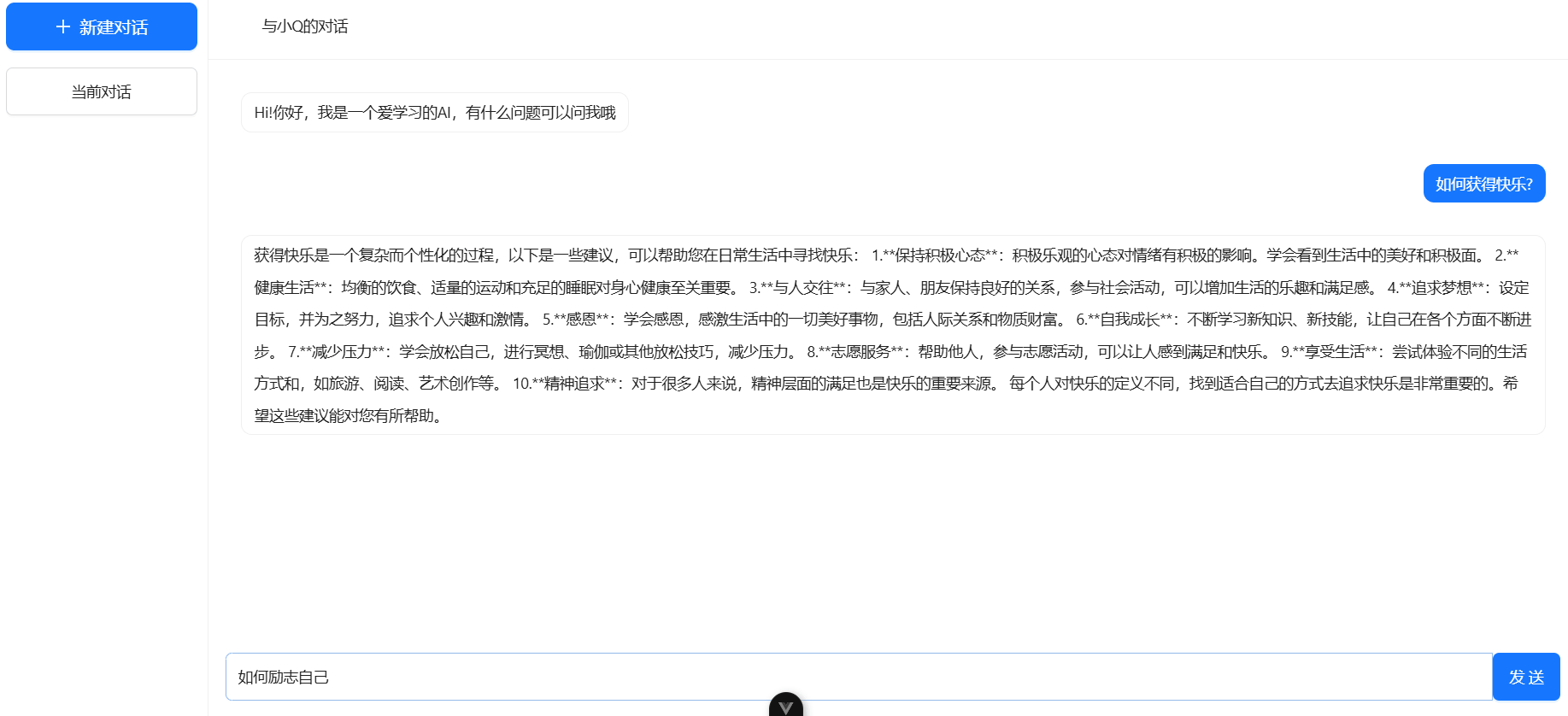The image size is (1568, 716).
Task: Focus the 如何励志自己 message input field
Action: point(859,677)
